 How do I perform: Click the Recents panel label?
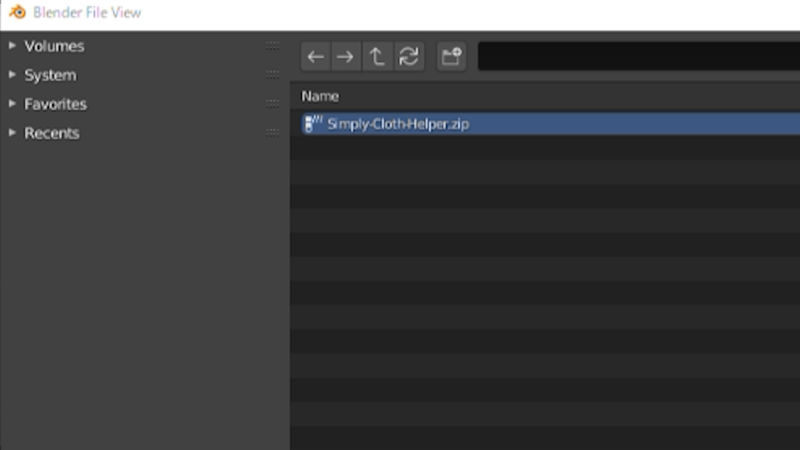[52, 133]
